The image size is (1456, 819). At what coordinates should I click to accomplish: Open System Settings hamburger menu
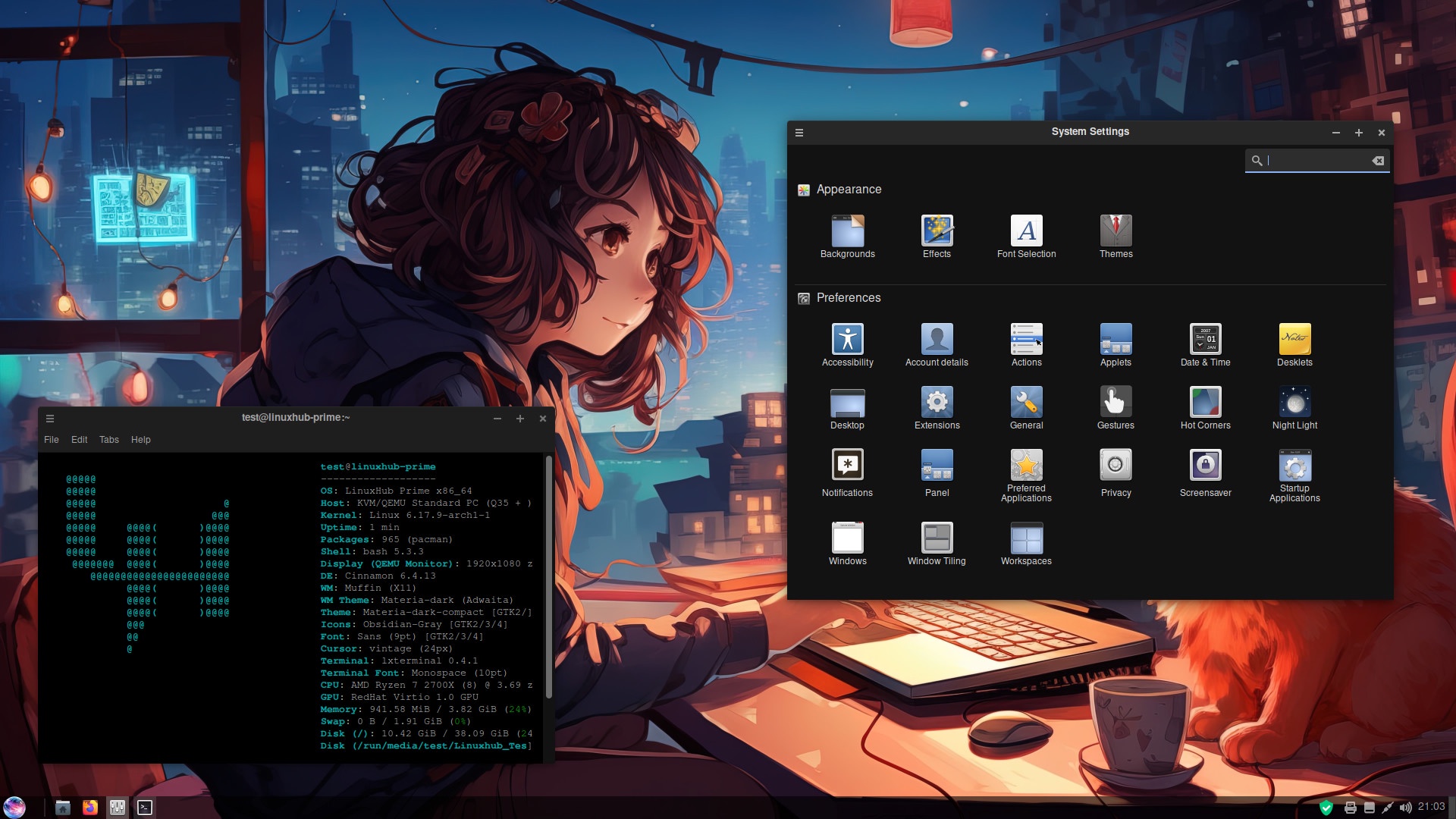[x=799, y=133]
